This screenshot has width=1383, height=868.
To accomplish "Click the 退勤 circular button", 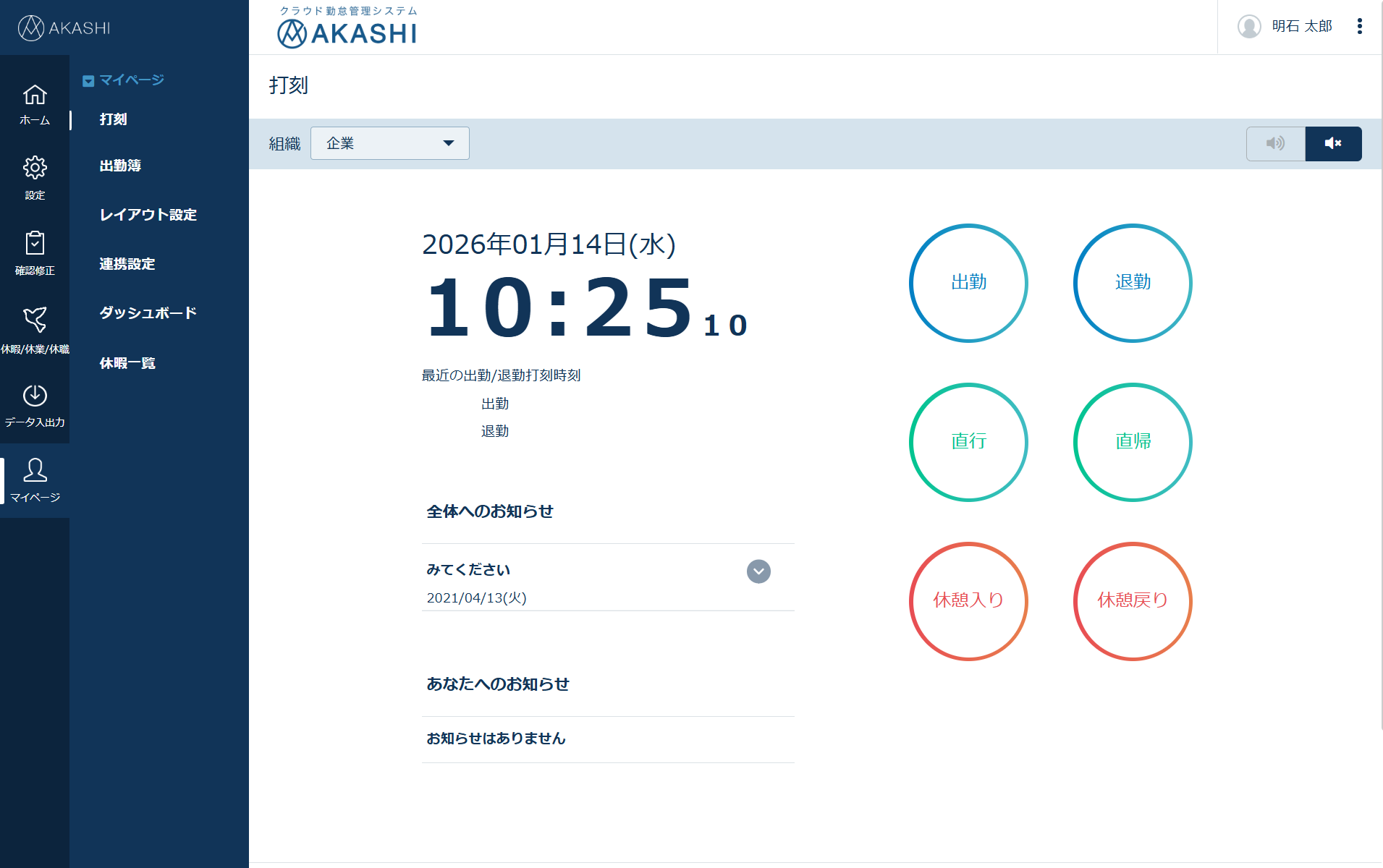I will [x=1133, y=283].
